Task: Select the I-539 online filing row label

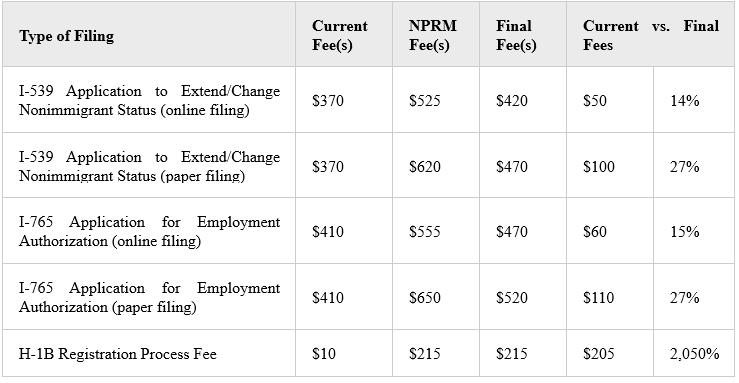Action: tap(149, 100)
